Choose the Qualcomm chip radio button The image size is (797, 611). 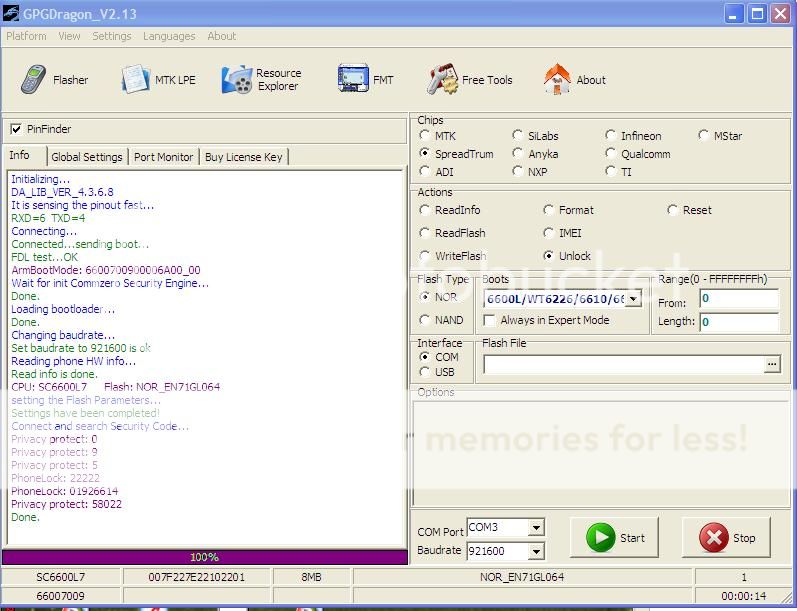point(610,154)
